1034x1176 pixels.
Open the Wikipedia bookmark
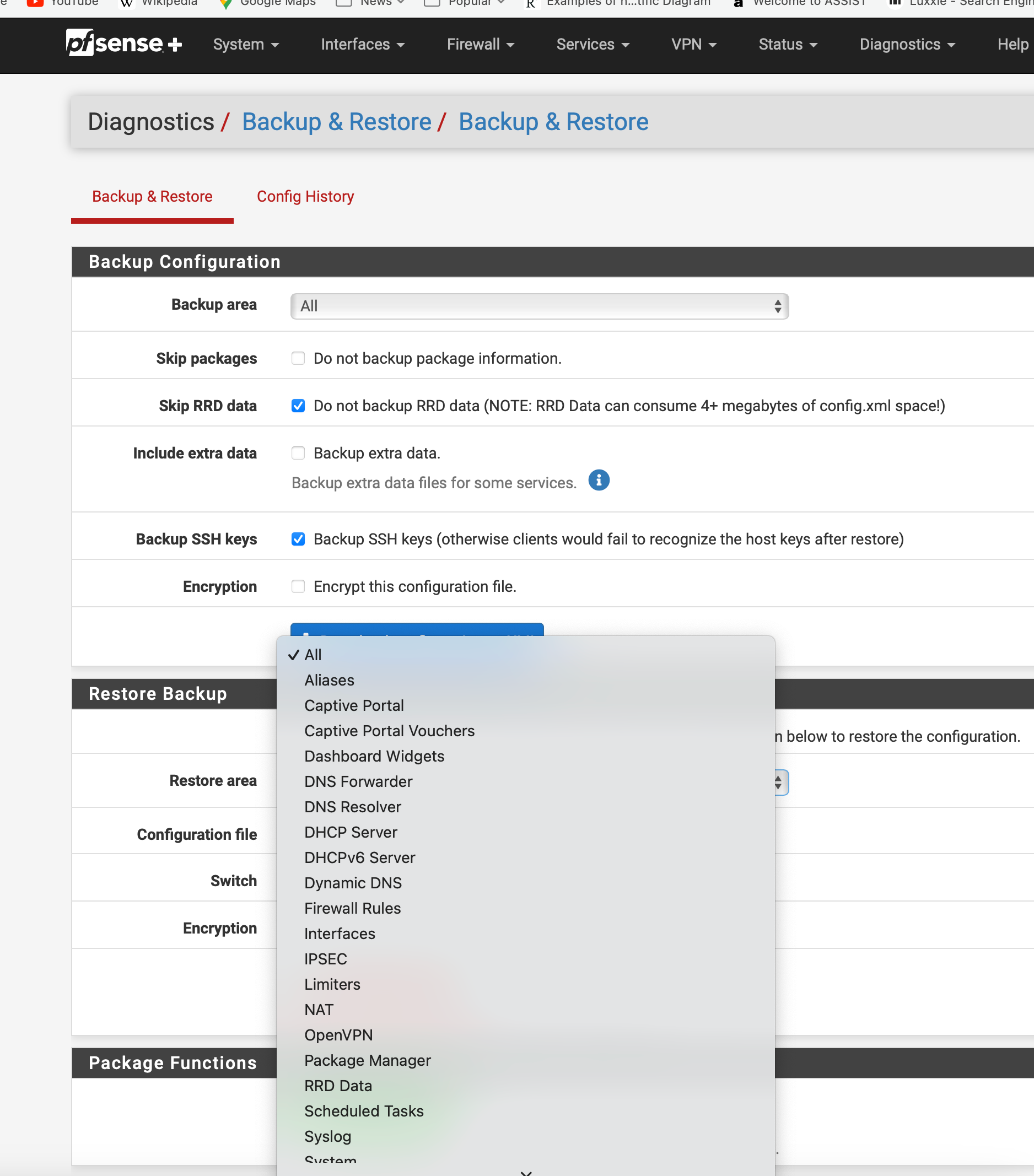pos(158,3)
